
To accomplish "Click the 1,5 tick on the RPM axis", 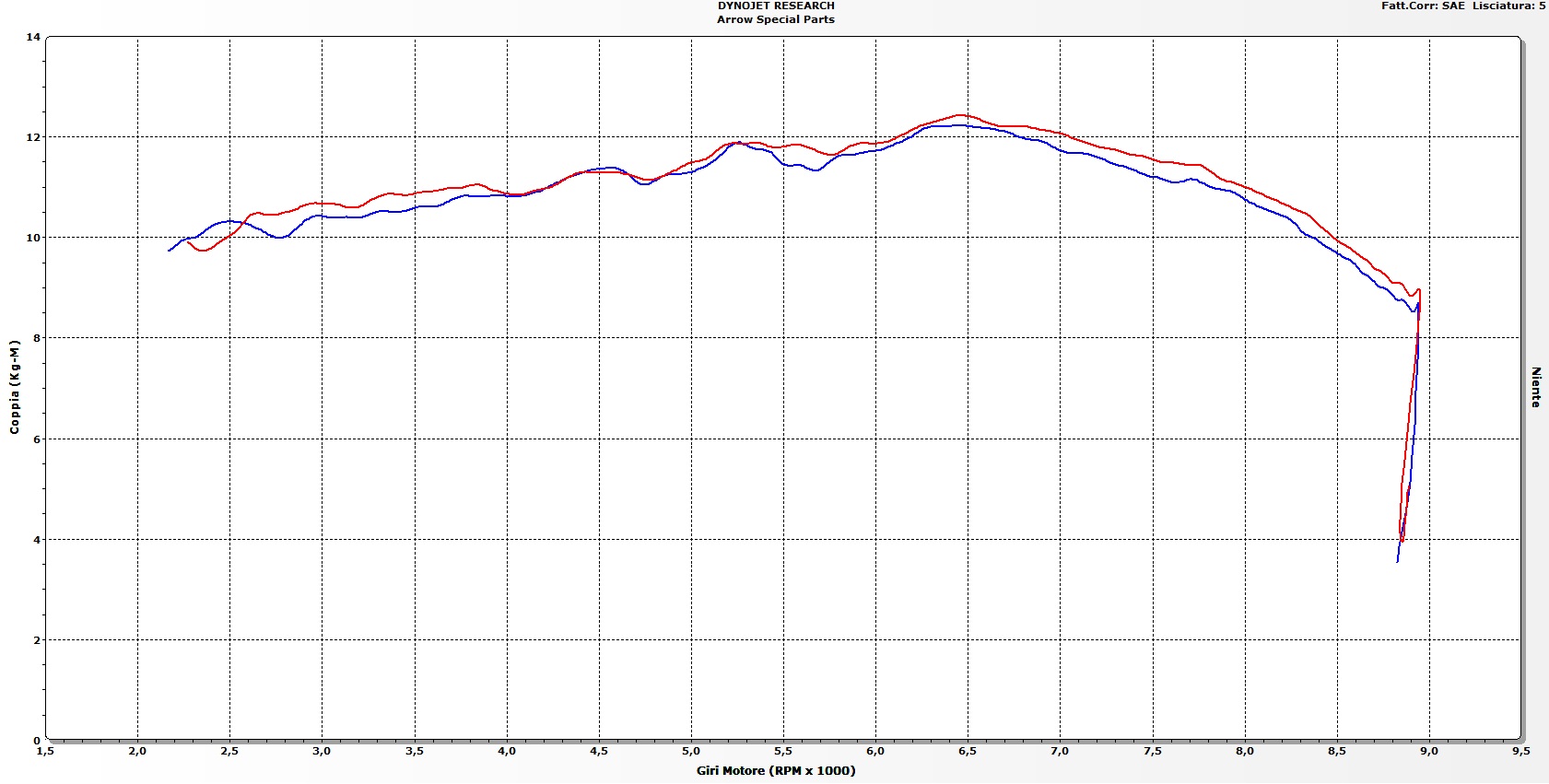I will (x=45, y=751).
